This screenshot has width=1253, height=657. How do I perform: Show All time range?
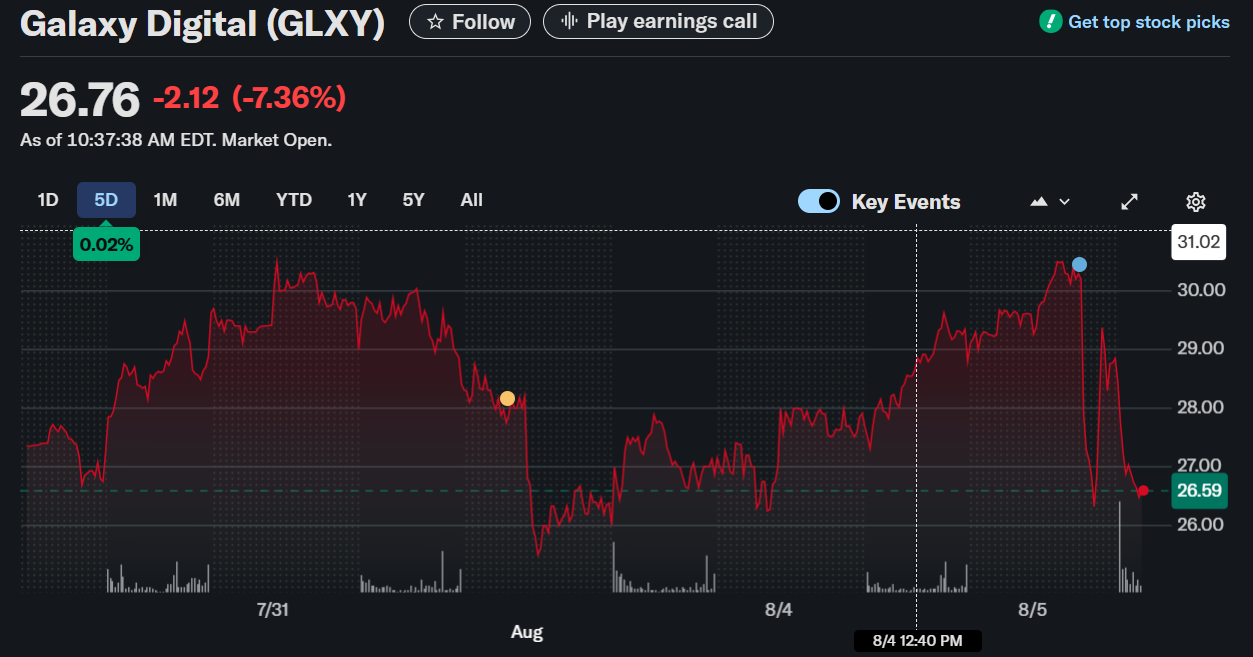click(472, 200)
